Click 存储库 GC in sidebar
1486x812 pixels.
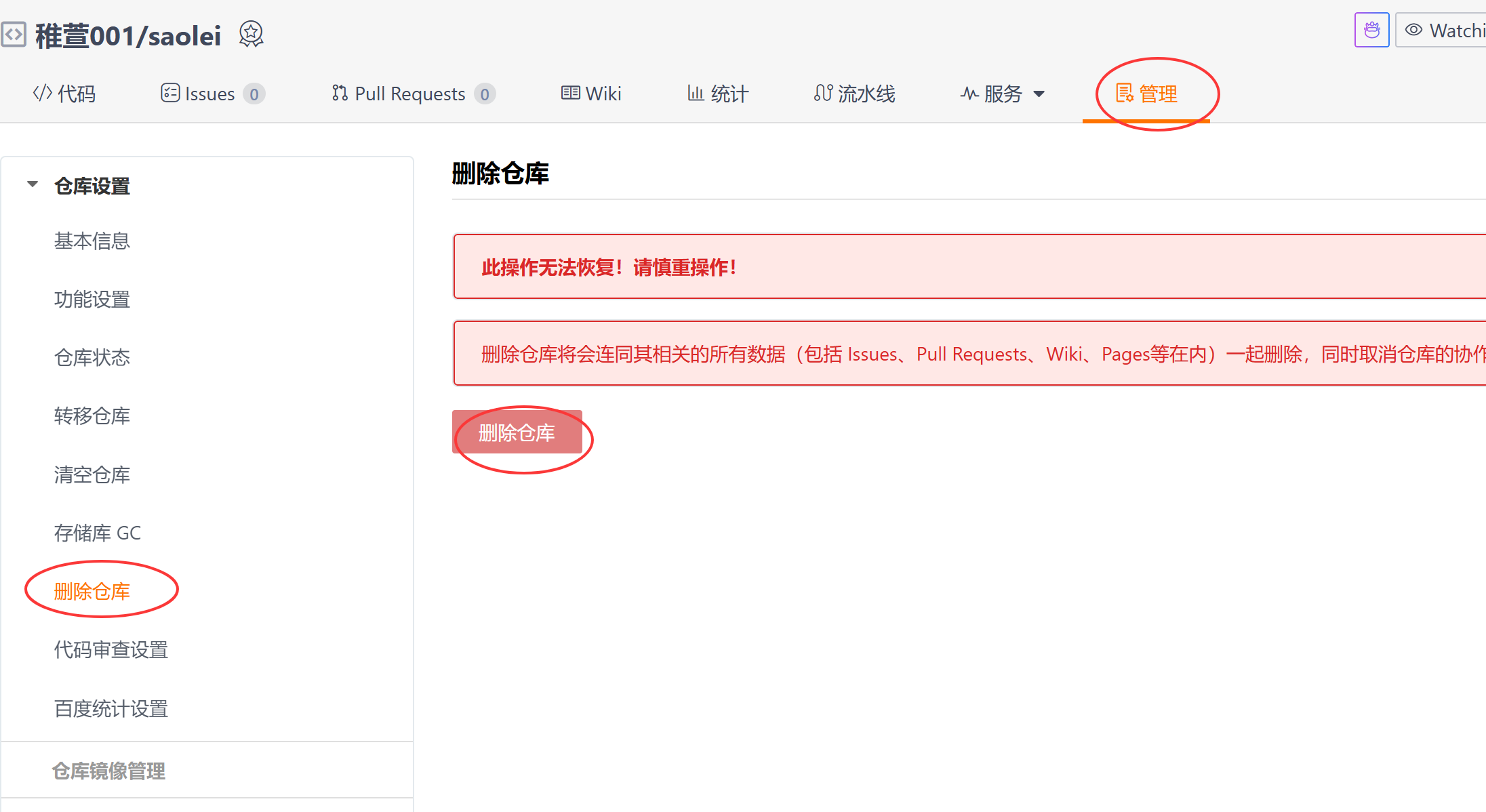coord(98,533)
